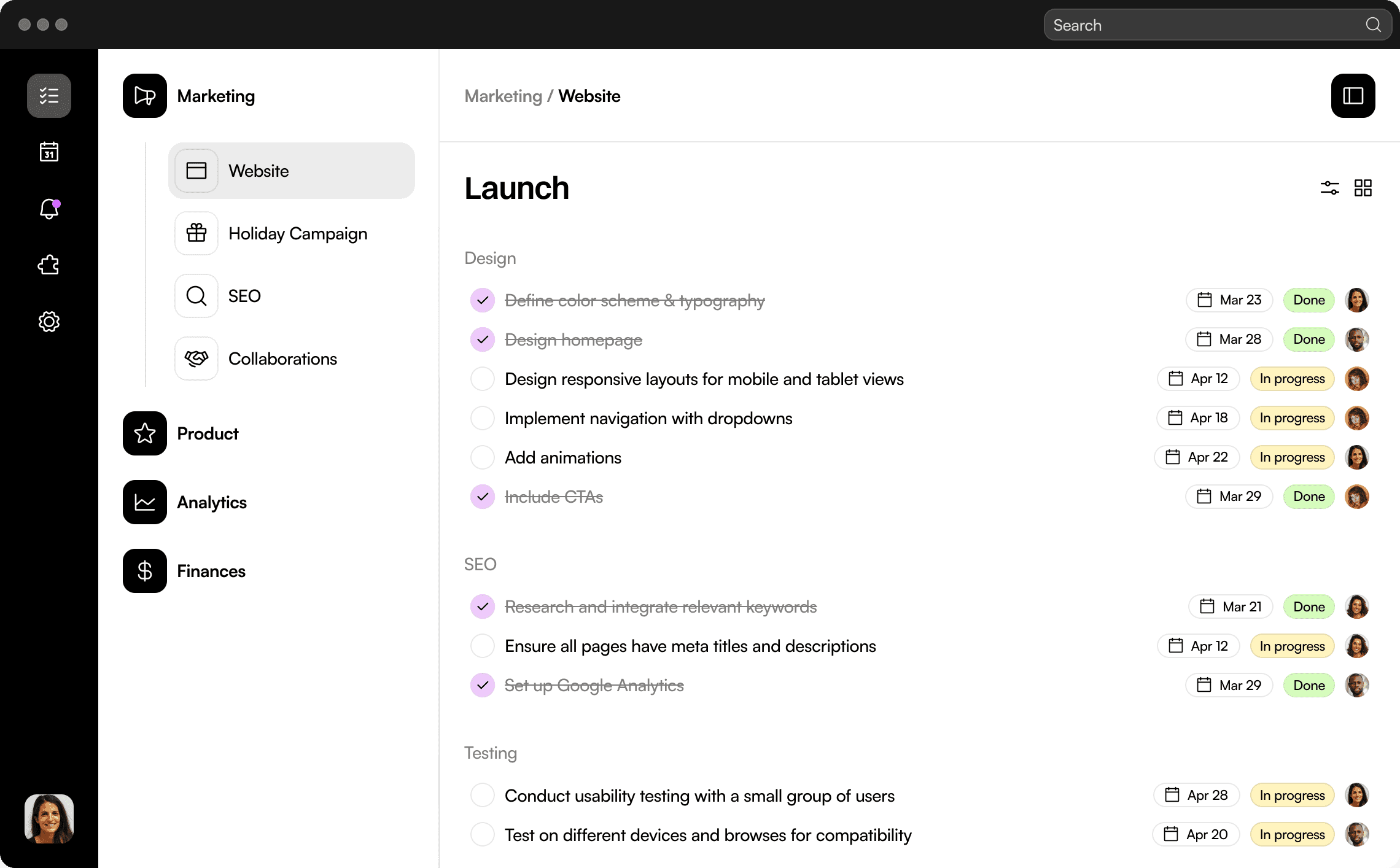Open the Holiday Campaign project
1400x868 pixels.
tap(297, 233)
